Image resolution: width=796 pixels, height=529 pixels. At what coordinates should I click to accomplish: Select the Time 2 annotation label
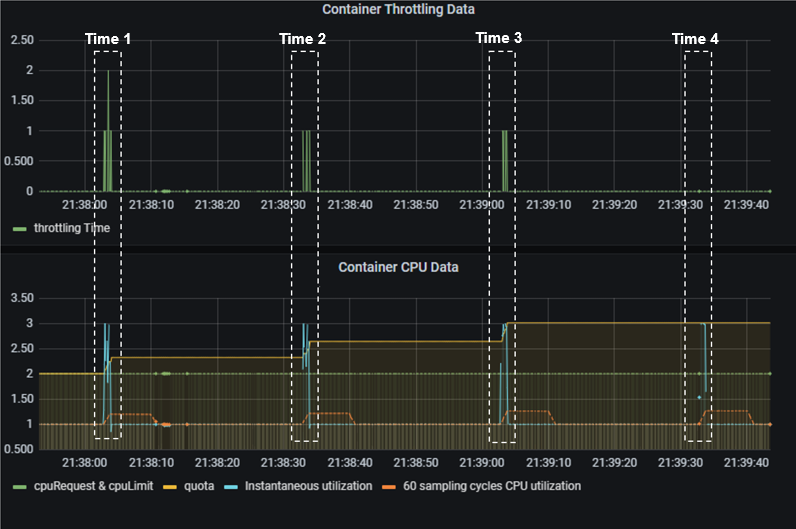[x=302, y=39]
